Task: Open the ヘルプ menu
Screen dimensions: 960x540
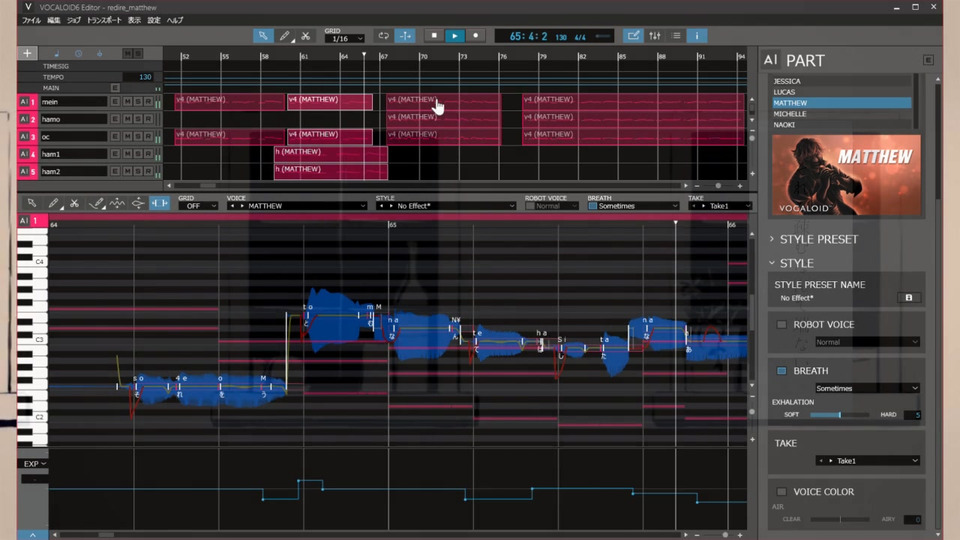Action: (175, 20)
